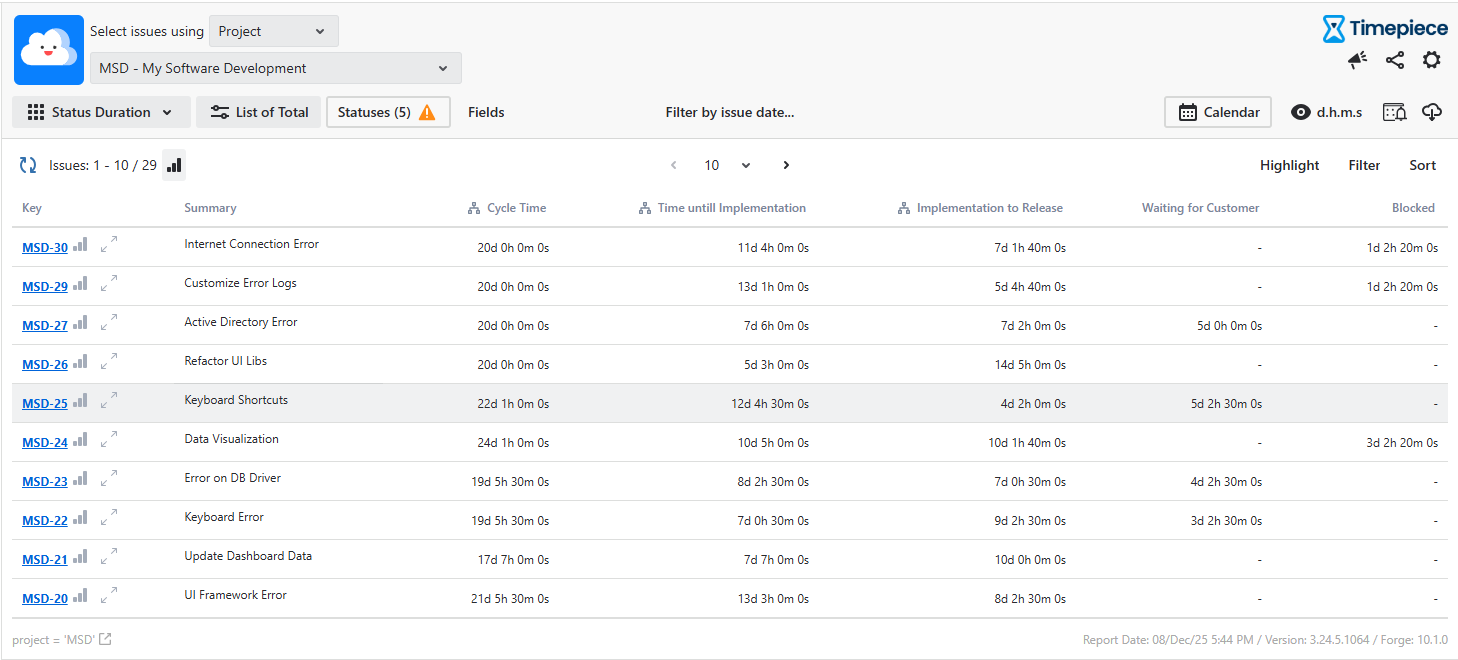Click the cloud download export icon
1458x660 pixels.
click(1432, 112)
